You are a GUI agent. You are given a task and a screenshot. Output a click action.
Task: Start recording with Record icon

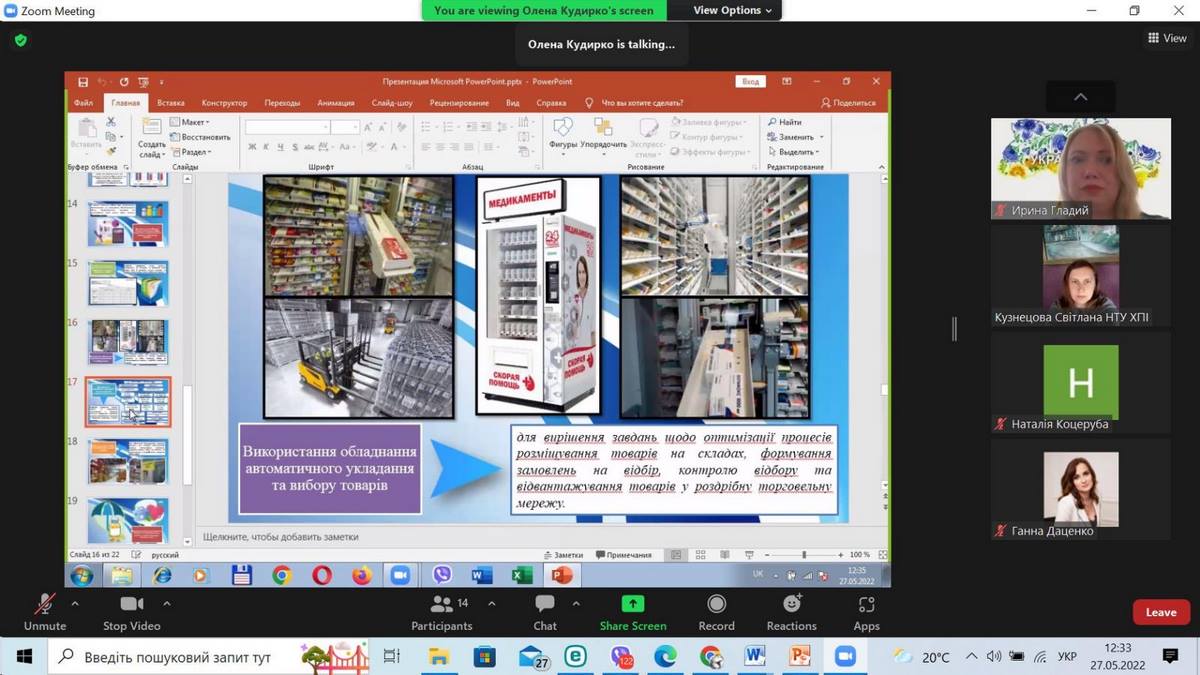click(x=716, y=613)
